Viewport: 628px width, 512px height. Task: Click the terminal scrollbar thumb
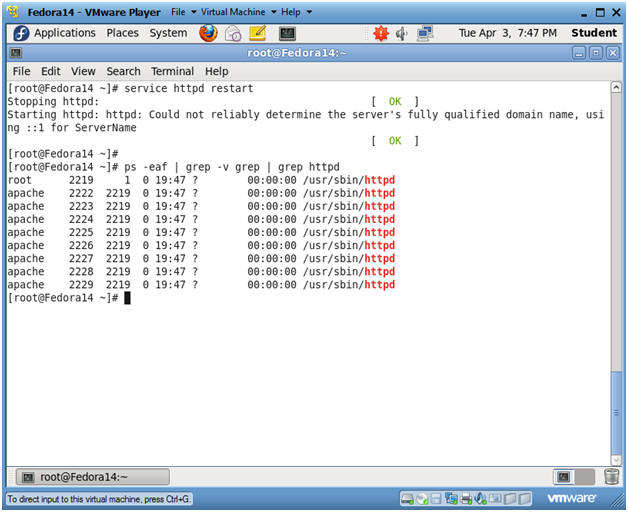click(616, 412)
